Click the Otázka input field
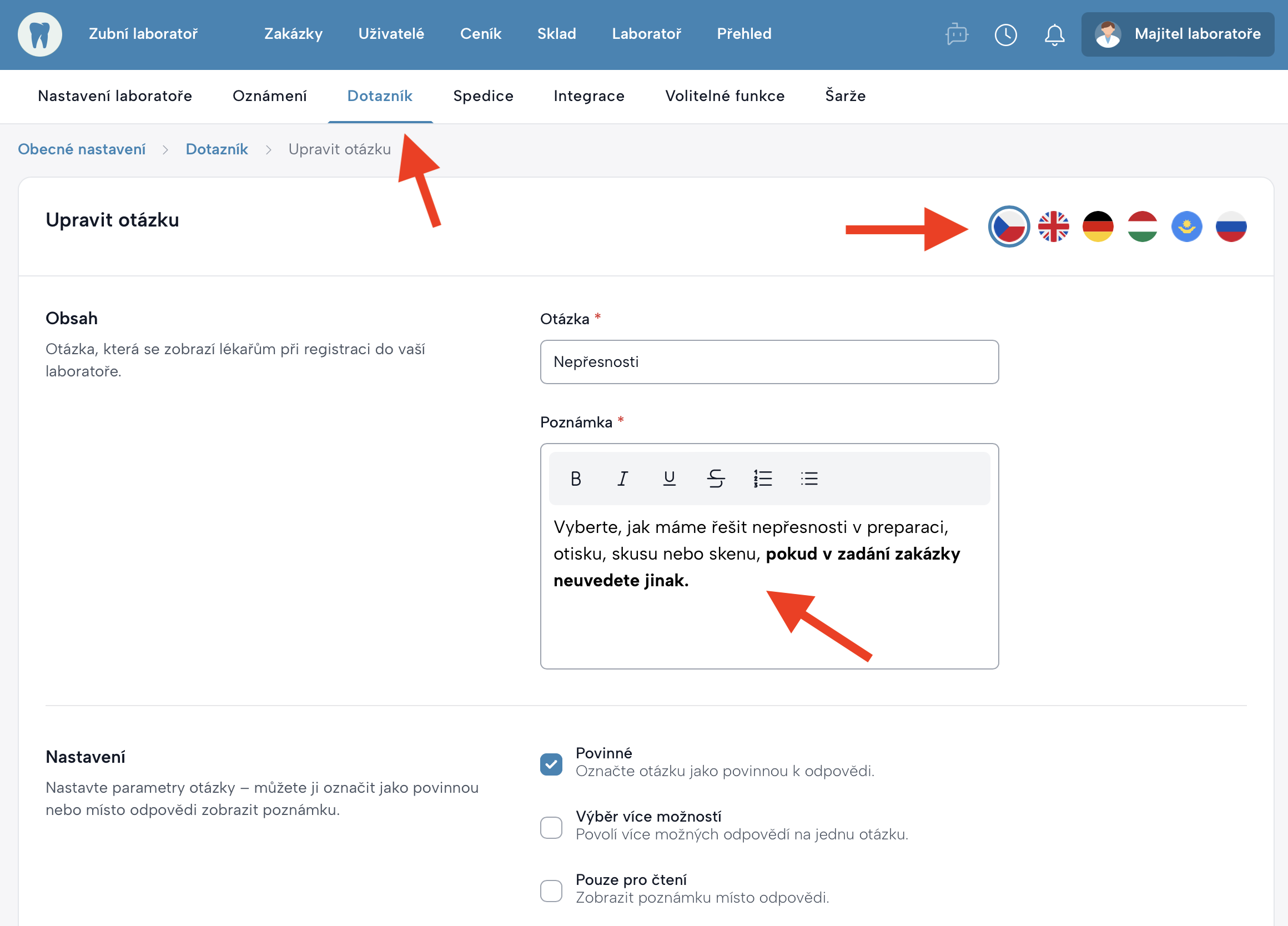Screen dimensions: 1288x926 point(769,361)
